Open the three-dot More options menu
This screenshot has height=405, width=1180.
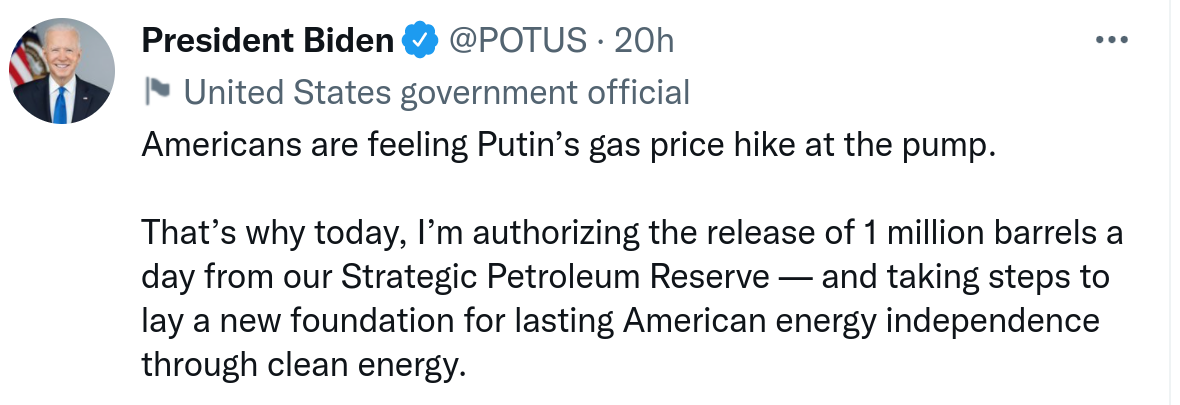click(1112, 41)
